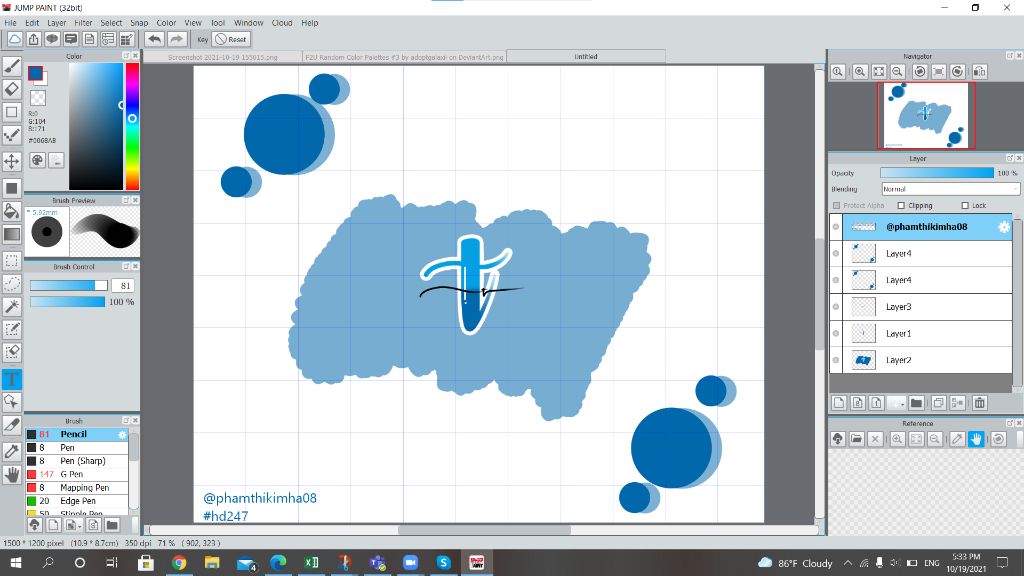Select the Move tool with four arrows
Viewport: 1024px width, 576px height.
12,161
